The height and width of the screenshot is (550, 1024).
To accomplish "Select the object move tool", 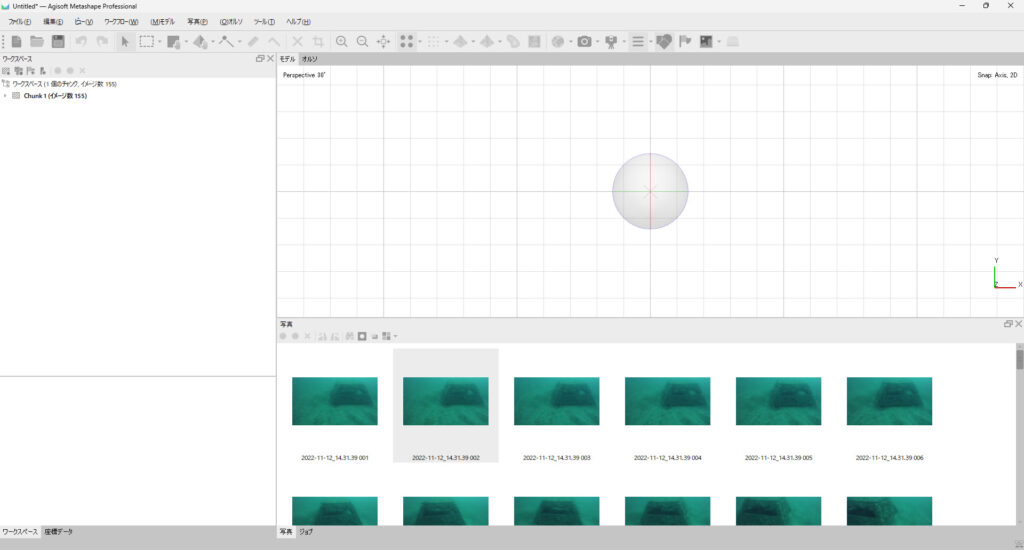I will (200, 42).
